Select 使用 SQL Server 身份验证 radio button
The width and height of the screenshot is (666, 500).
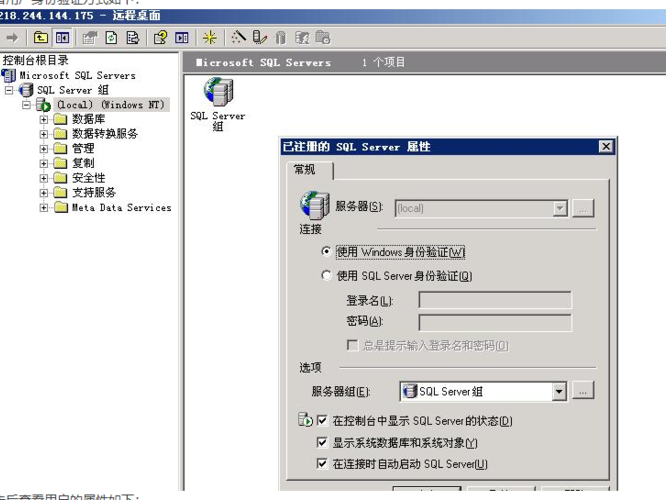tap(326, 275)
